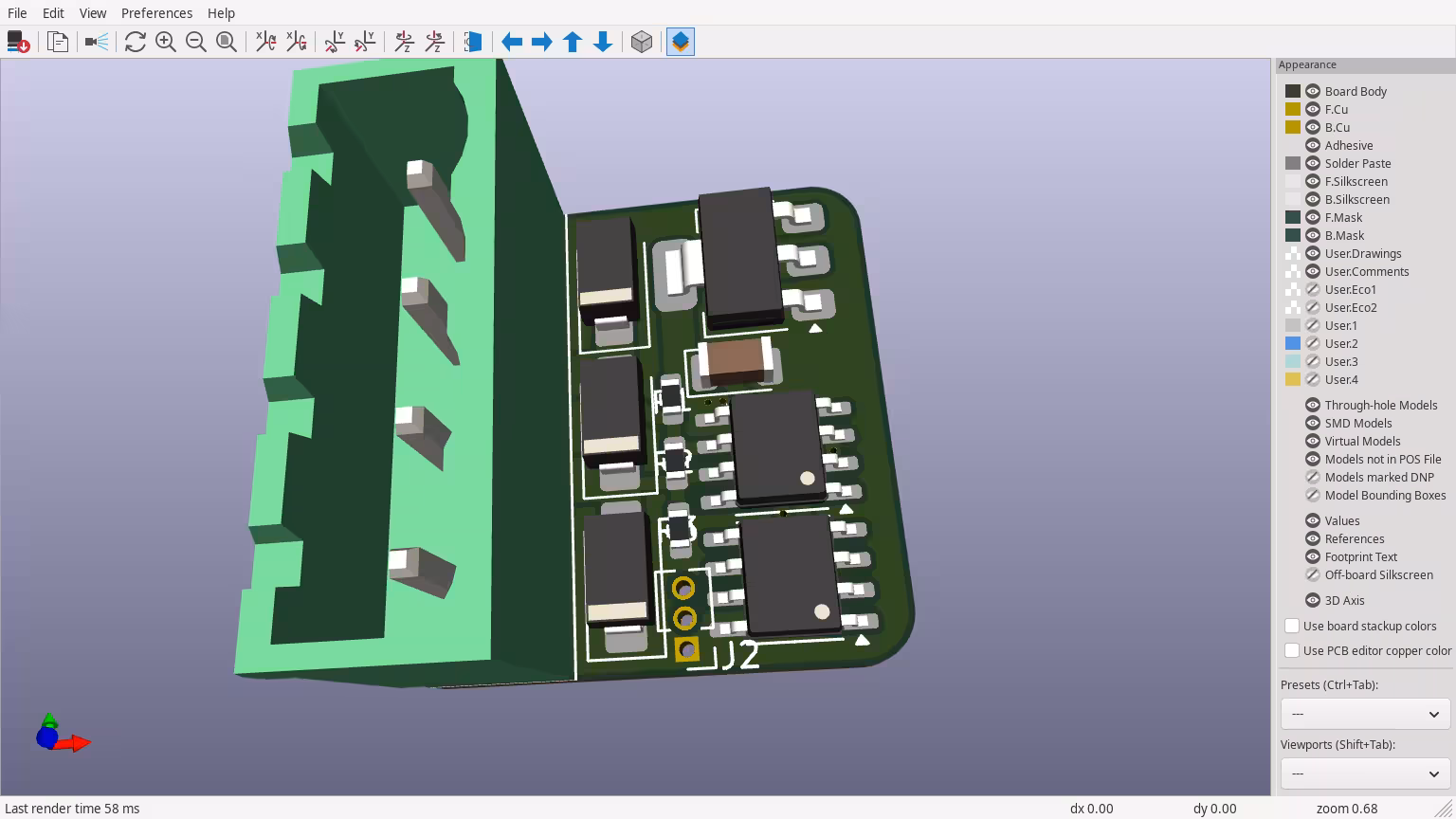Click the reload board icon
The image size is (1456, 819).
point(18,42)
